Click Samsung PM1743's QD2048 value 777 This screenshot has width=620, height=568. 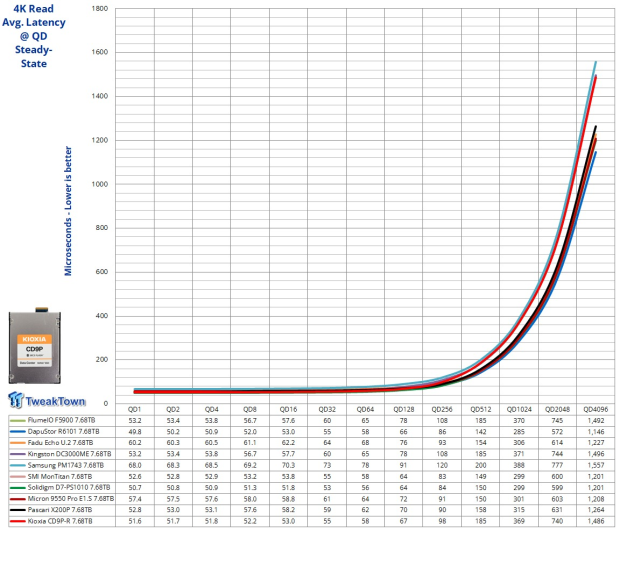point(558,465)
